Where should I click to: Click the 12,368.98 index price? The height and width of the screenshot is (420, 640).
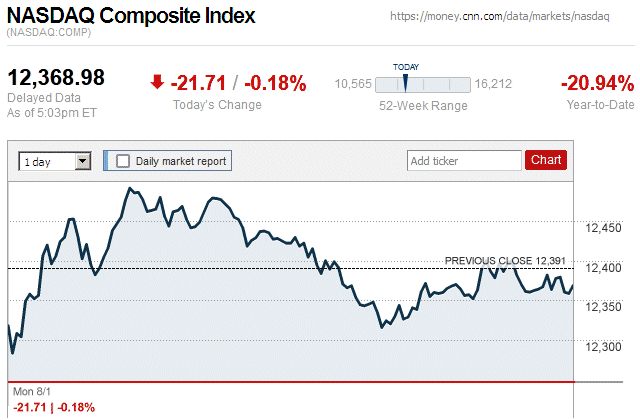coord(57,77)
